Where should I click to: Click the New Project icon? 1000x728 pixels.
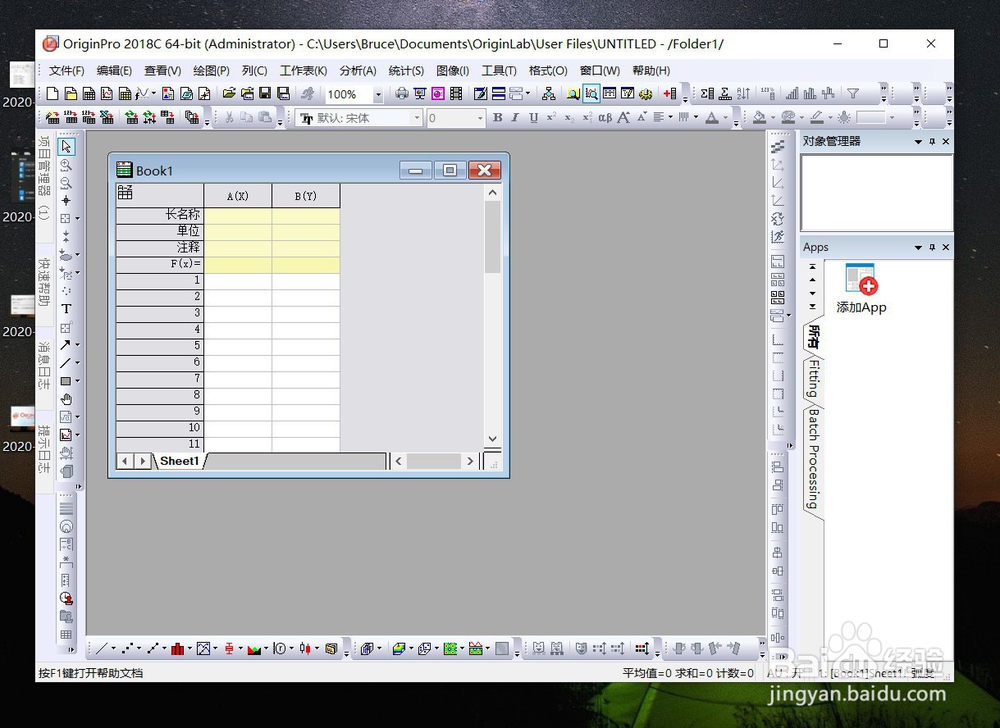point(53,94)
